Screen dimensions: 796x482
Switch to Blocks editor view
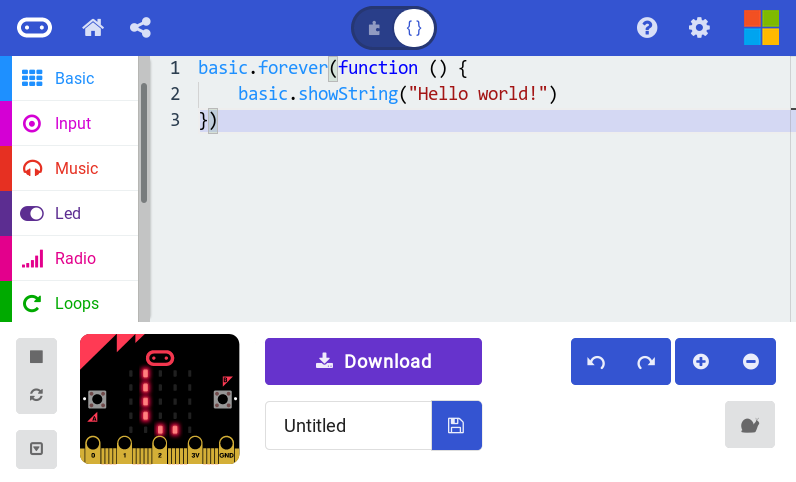[374, 28]
